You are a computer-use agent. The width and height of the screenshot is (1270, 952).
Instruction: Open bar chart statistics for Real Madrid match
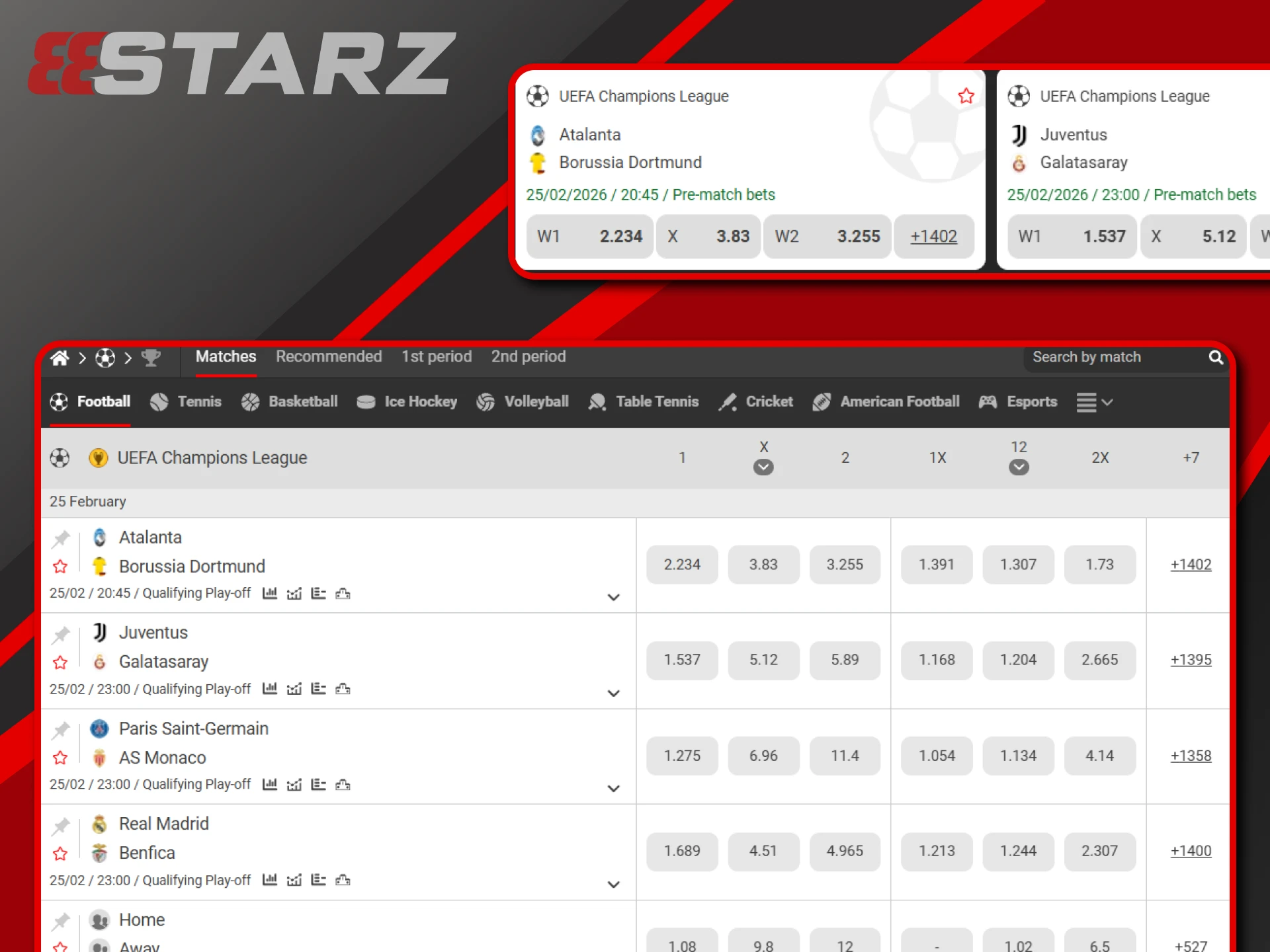[x=270, y=879]
